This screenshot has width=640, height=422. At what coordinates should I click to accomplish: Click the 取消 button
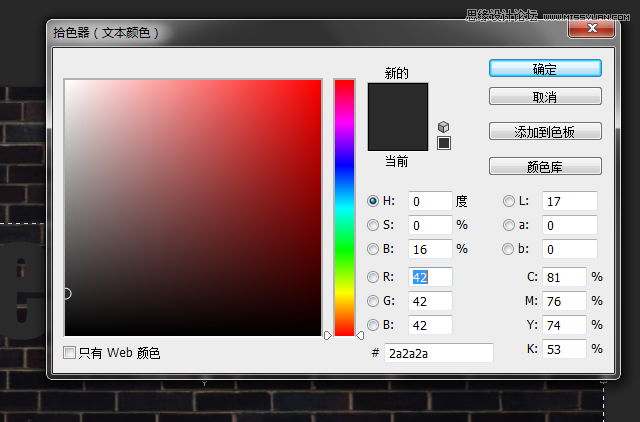545,97
